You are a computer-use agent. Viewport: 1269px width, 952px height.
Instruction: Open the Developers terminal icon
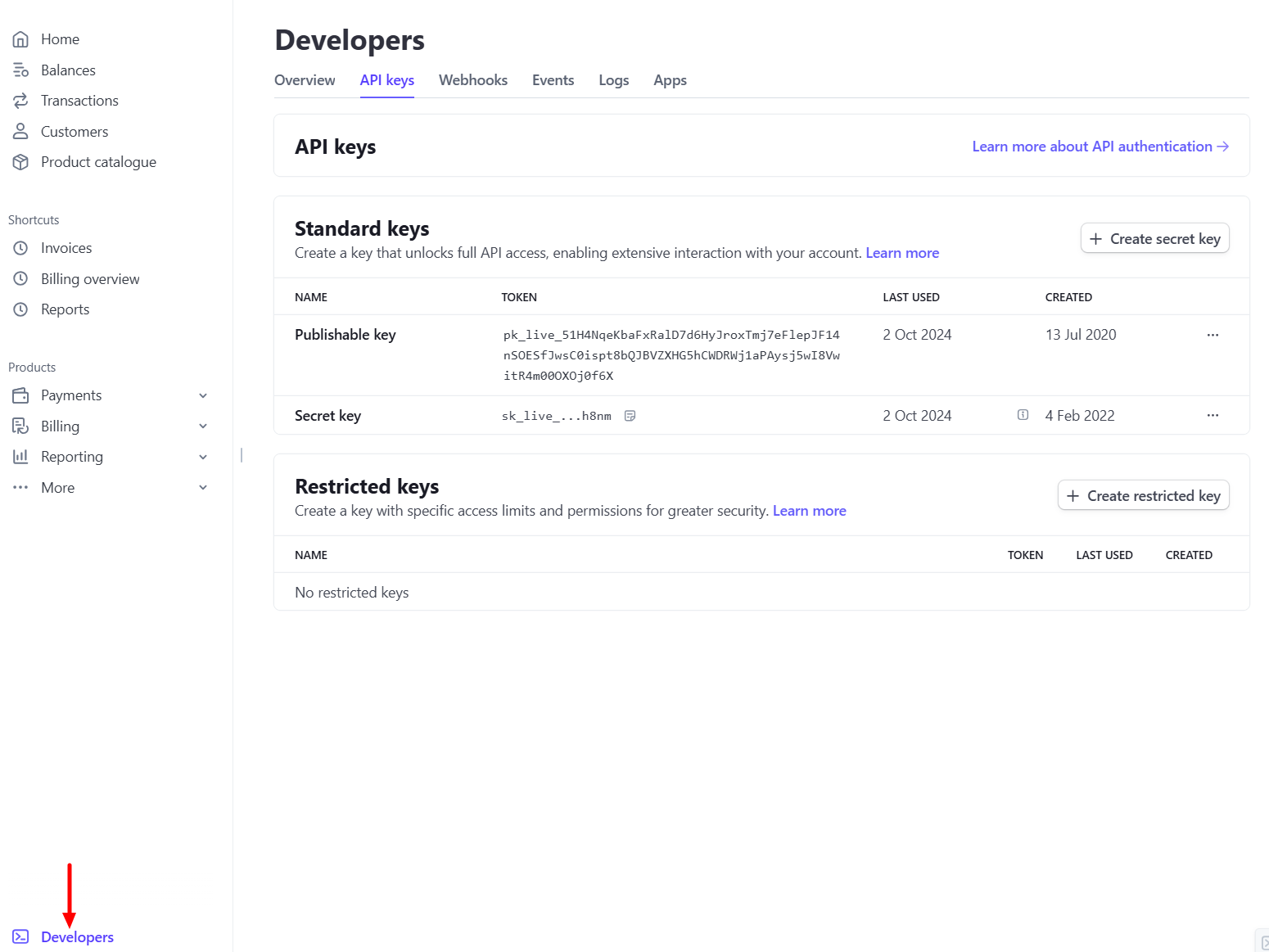[x=20, y=936]
